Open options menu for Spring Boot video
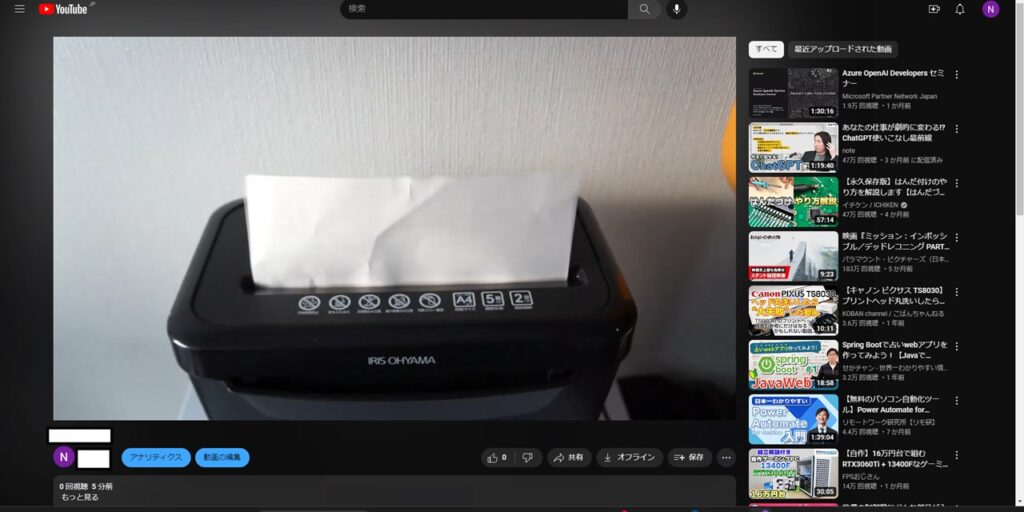1024x512 pixels. point(957,346)
